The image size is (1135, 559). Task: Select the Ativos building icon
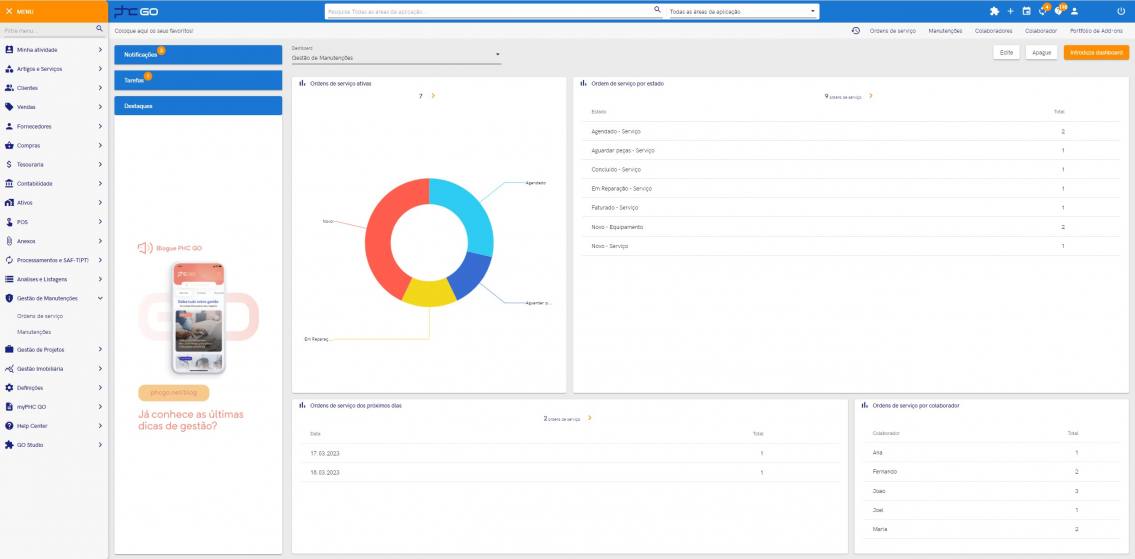coord(9,203)
